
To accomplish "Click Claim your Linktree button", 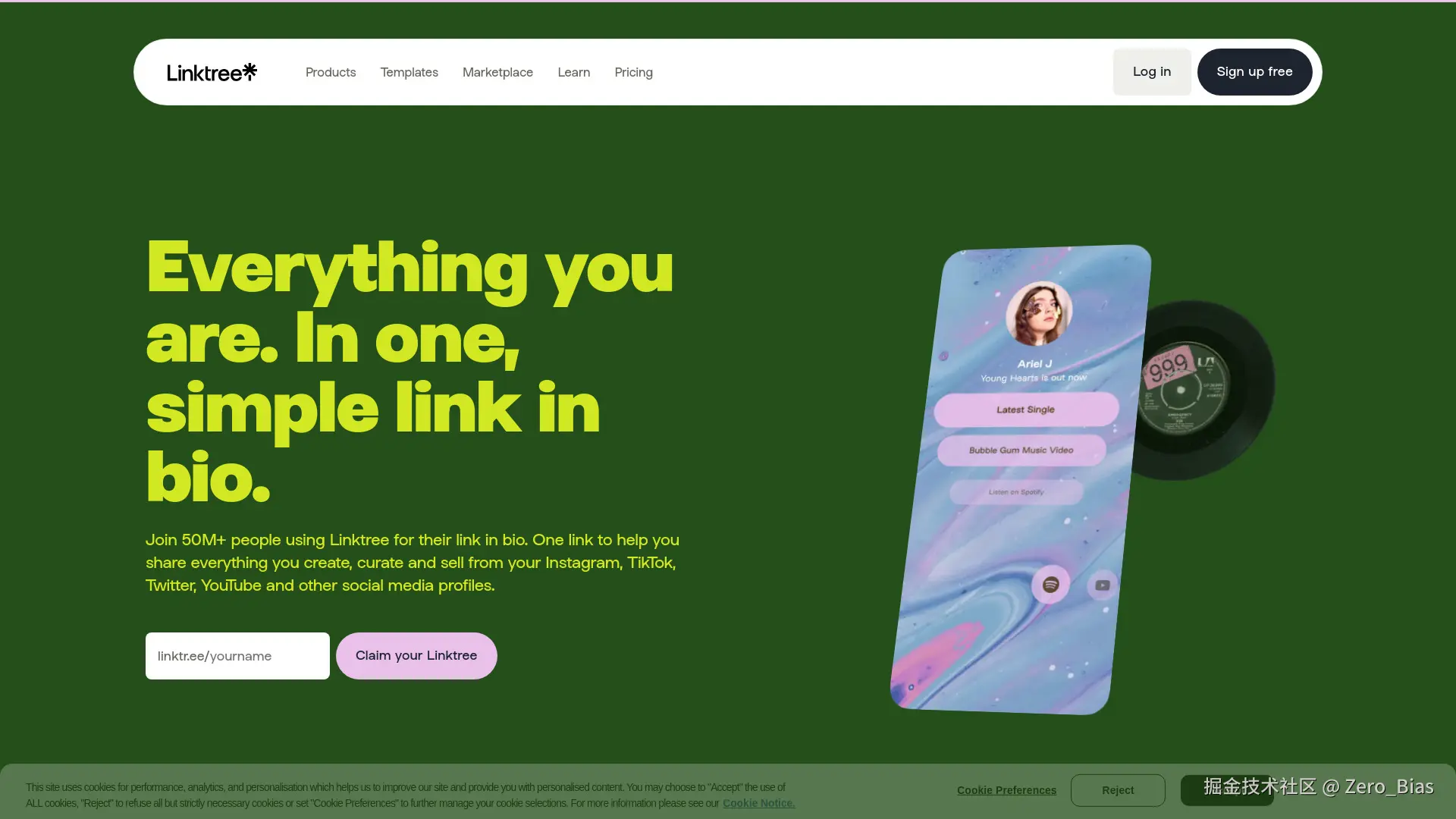I will click(x=416, y=656).
